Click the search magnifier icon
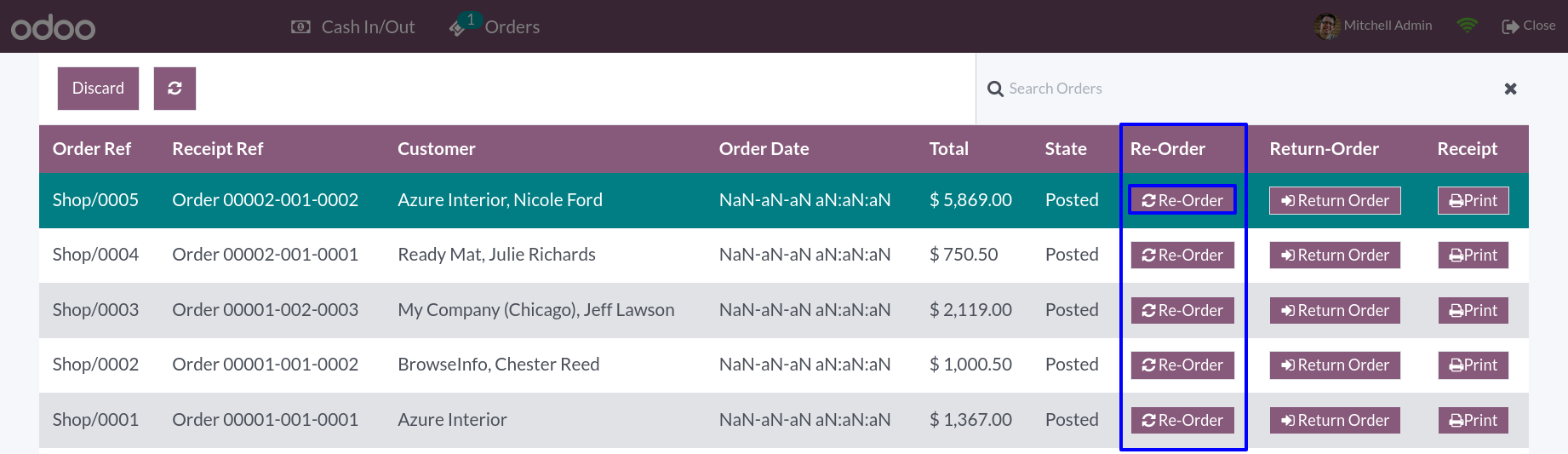This screenshot has width=1568, height=454. point(995,89)
